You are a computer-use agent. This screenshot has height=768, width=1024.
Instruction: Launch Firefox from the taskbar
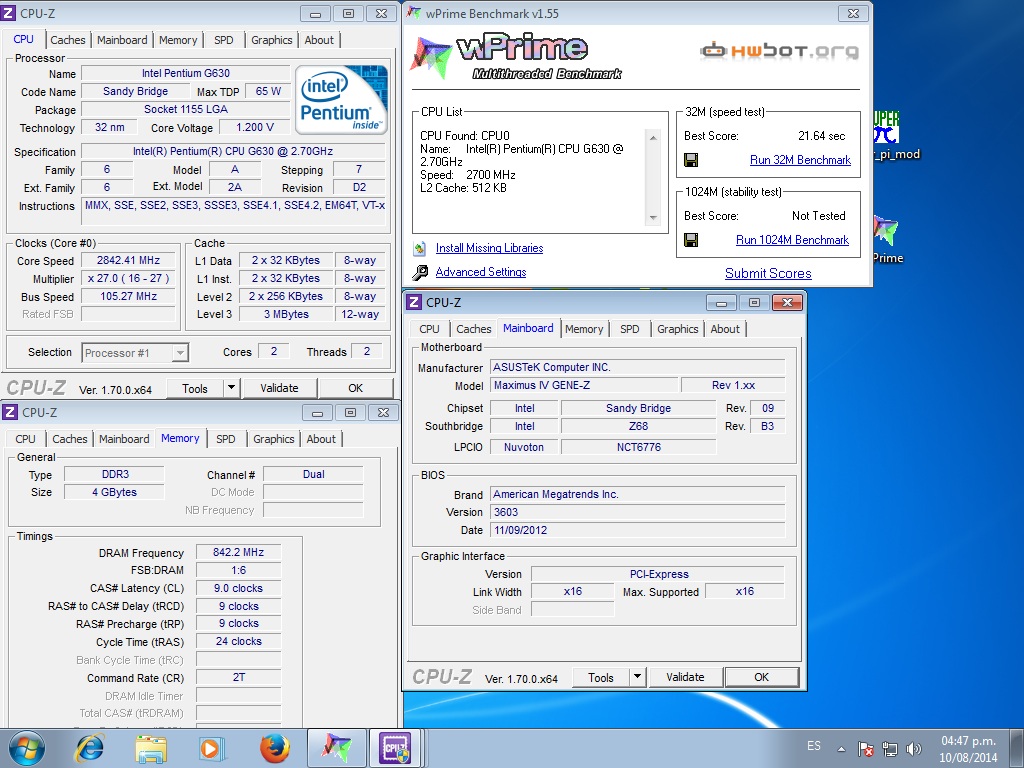pos(274,748)
